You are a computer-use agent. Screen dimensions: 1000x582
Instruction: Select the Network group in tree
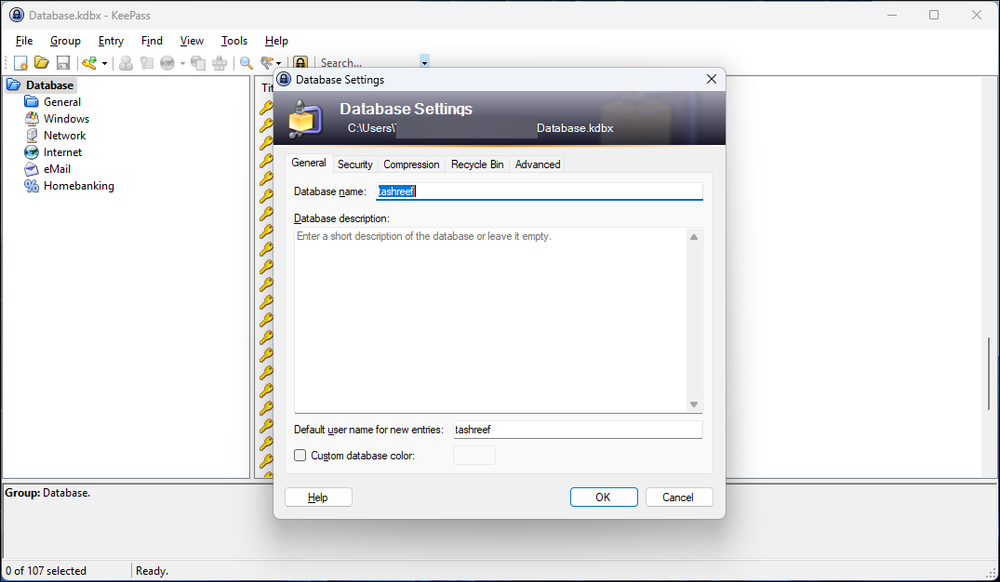coord(64,135)
